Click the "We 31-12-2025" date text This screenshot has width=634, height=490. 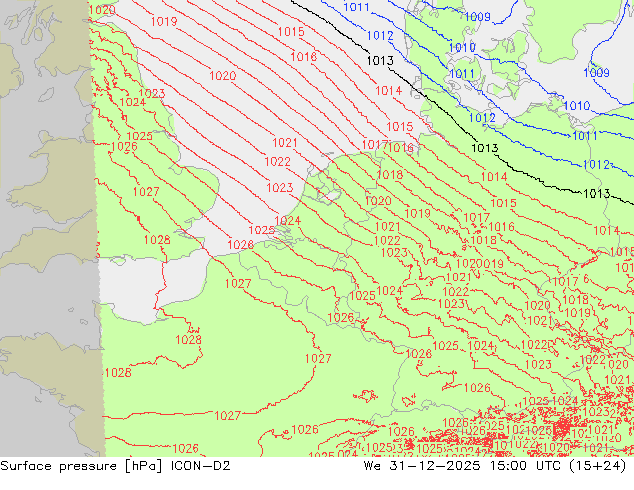point(422,466)
